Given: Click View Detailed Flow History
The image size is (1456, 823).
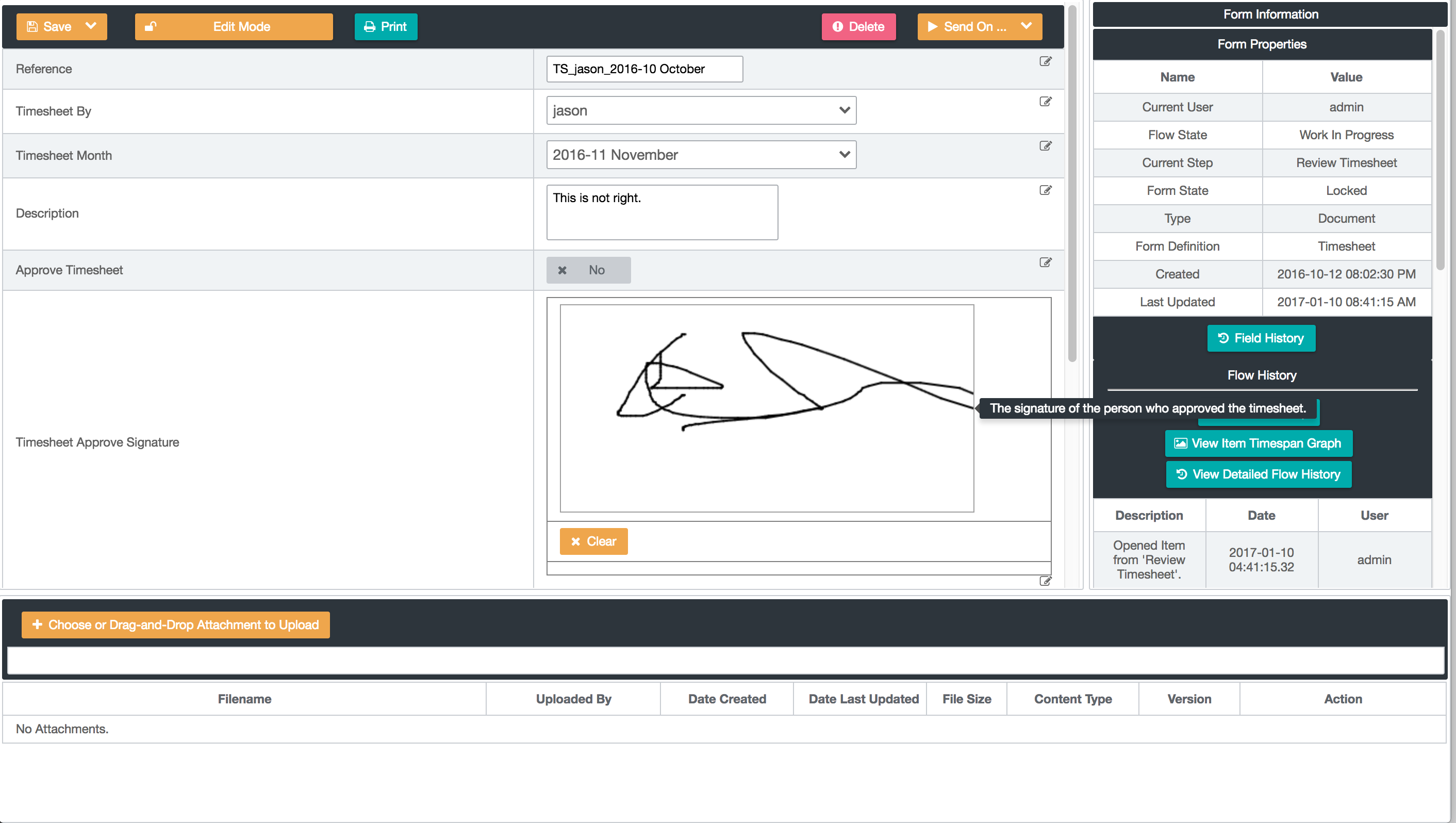Looking at the screenshot, I should 1258,474.
